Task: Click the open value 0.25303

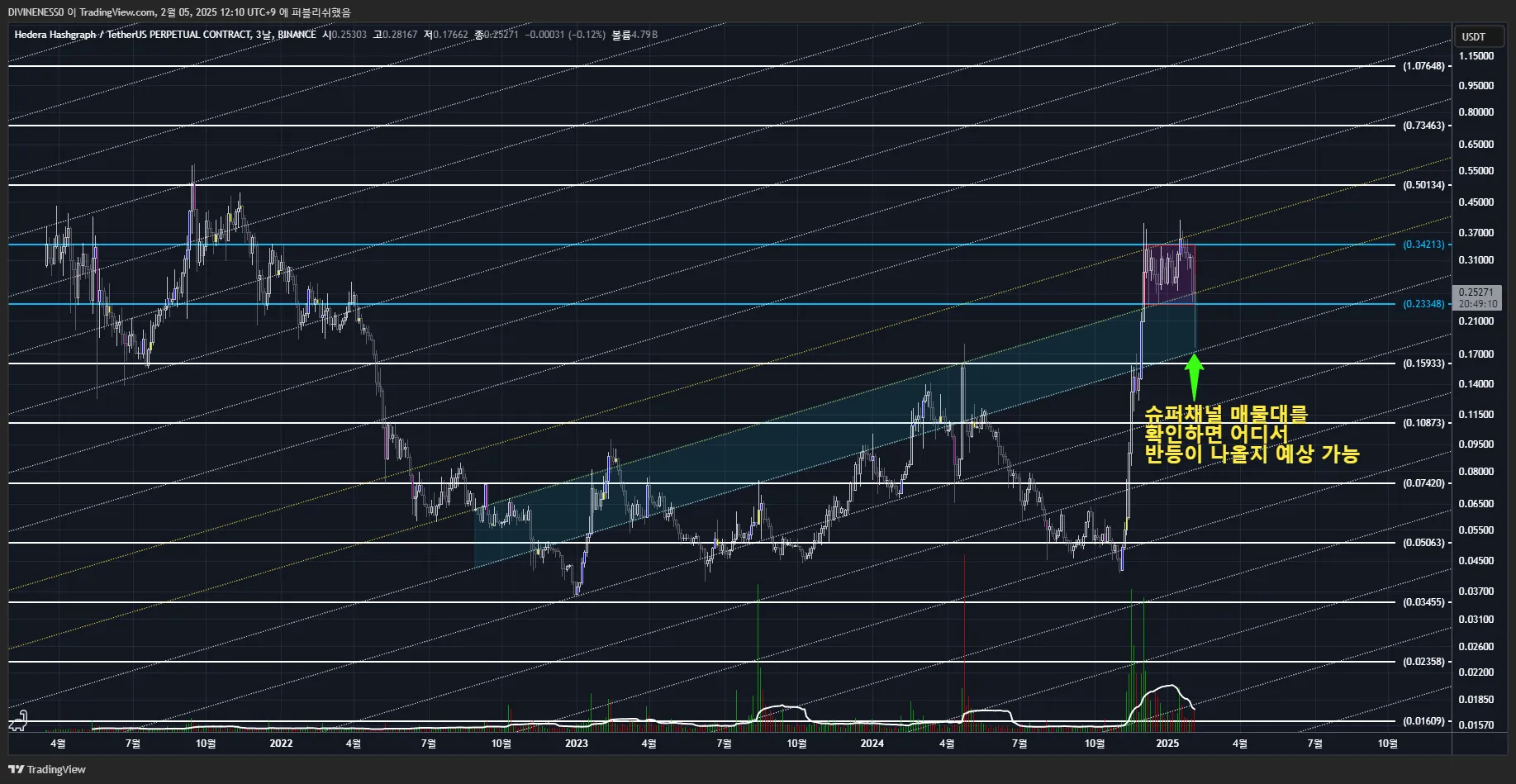Action: 349,35
